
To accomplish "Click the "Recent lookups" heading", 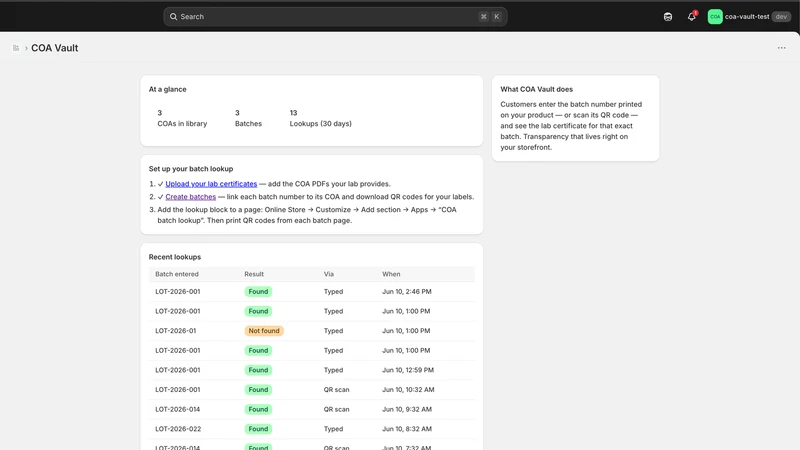I will (174, 257).
